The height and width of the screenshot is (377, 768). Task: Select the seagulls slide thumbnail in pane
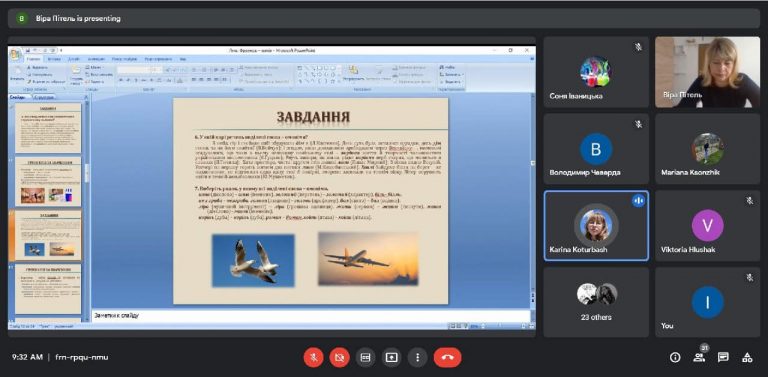click(x=48, y=236)
